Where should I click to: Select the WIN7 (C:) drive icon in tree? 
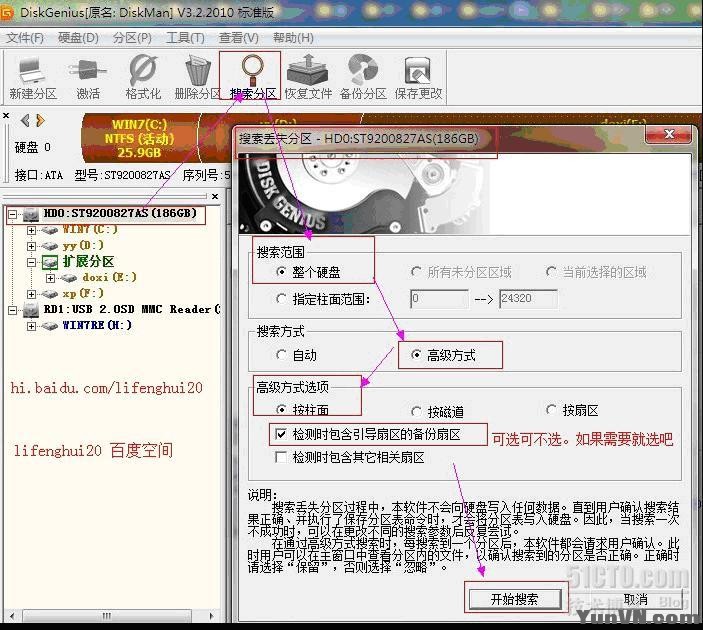pyautogui.click(x=50, y=230)
